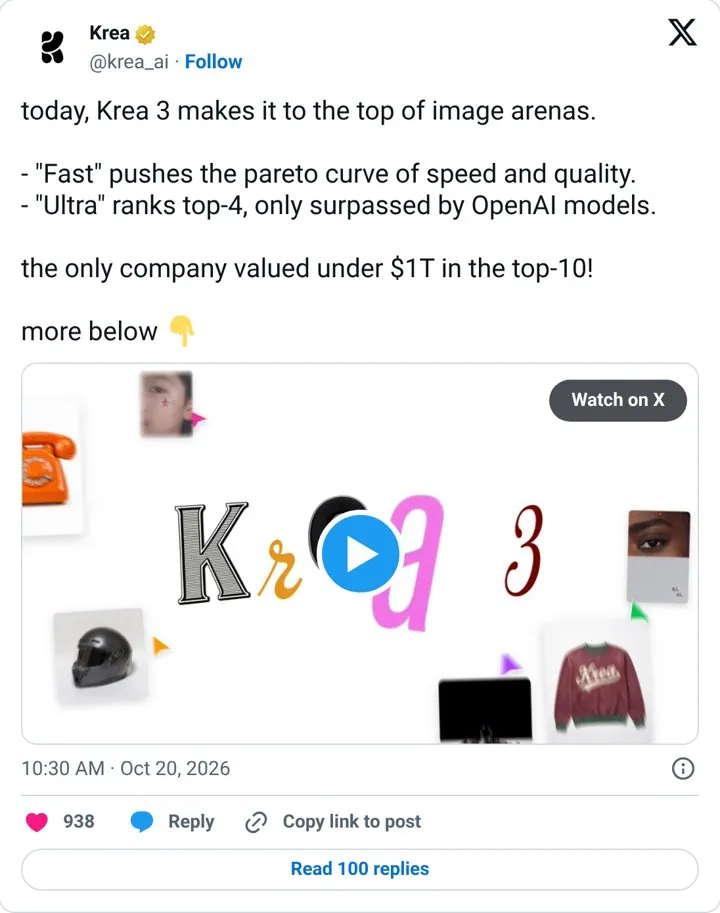Click the Watch on X button
Image resolution: width=720 pixels, height=913 pixels.
[x=618, y=400]
